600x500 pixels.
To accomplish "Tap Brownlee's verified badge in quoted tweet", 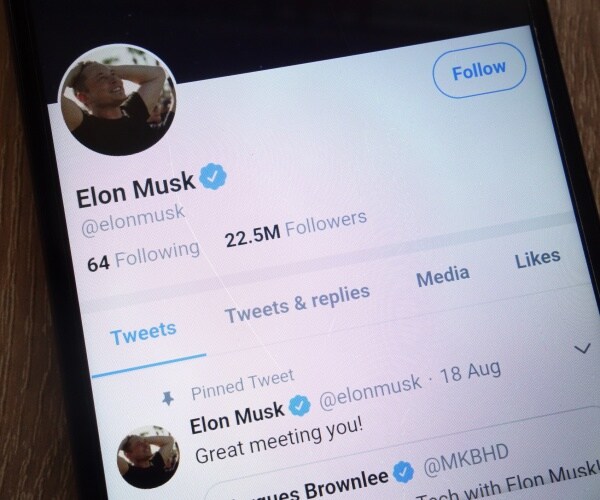I will 403,472.
